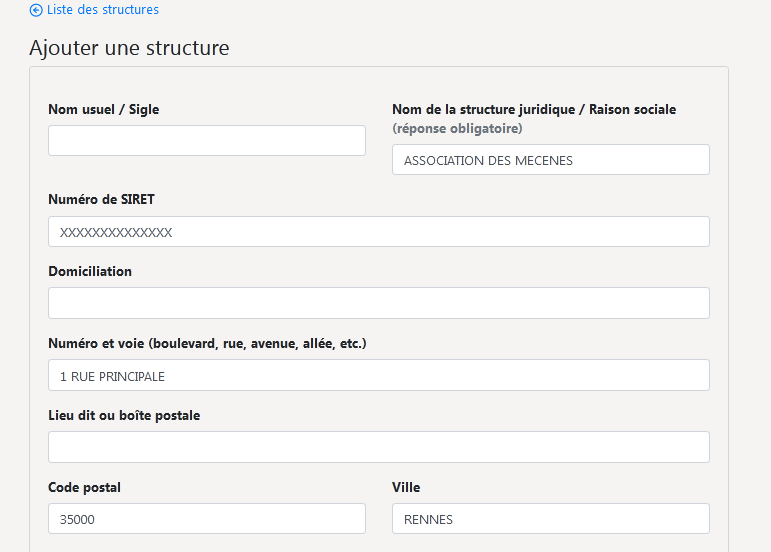Click the Nom usuel / Sigle label

tap(104, 109)
